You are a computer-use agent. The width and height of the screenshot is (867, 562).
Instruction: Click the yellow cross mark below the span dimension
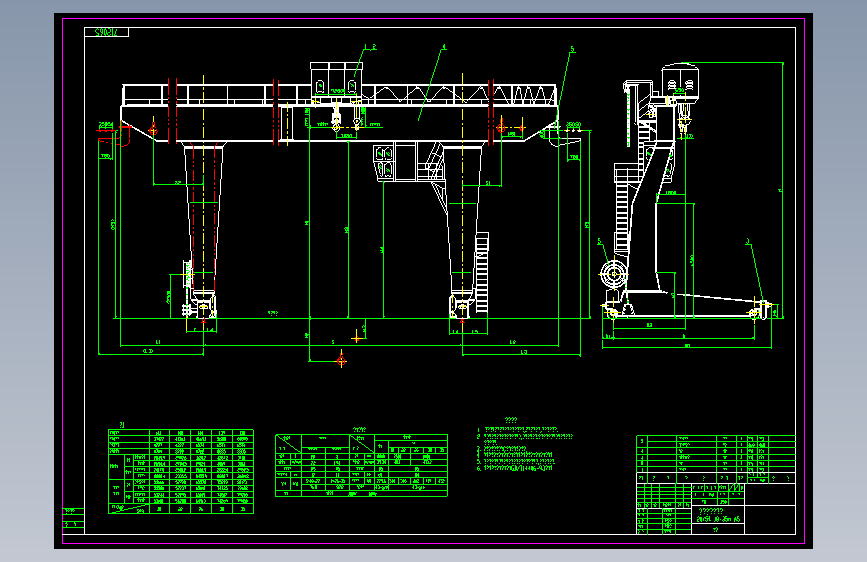point(357,337)
